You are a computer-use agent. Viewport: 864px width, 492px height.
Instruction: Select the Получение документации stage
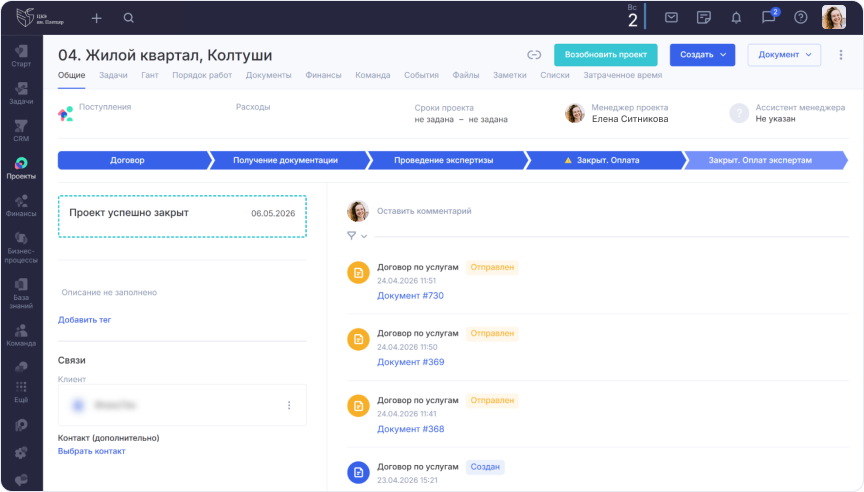289,160
